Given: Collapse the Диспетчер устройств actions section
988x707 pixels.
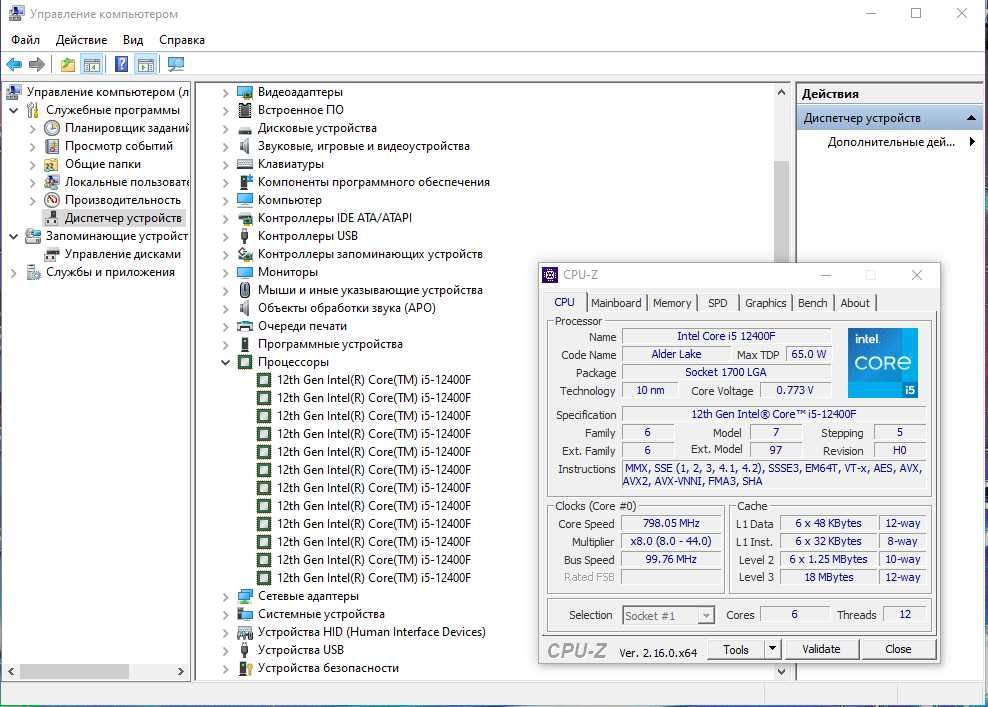Looking at the screenshot, I should pyautogui.click(x=971, y=118).
